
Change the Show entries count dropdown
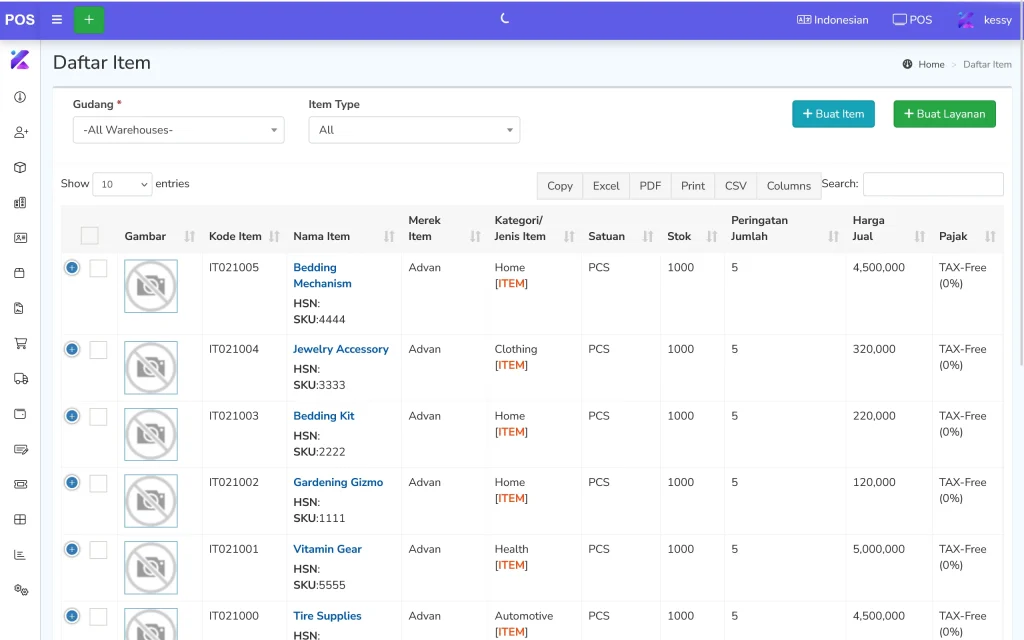point(122,184)
